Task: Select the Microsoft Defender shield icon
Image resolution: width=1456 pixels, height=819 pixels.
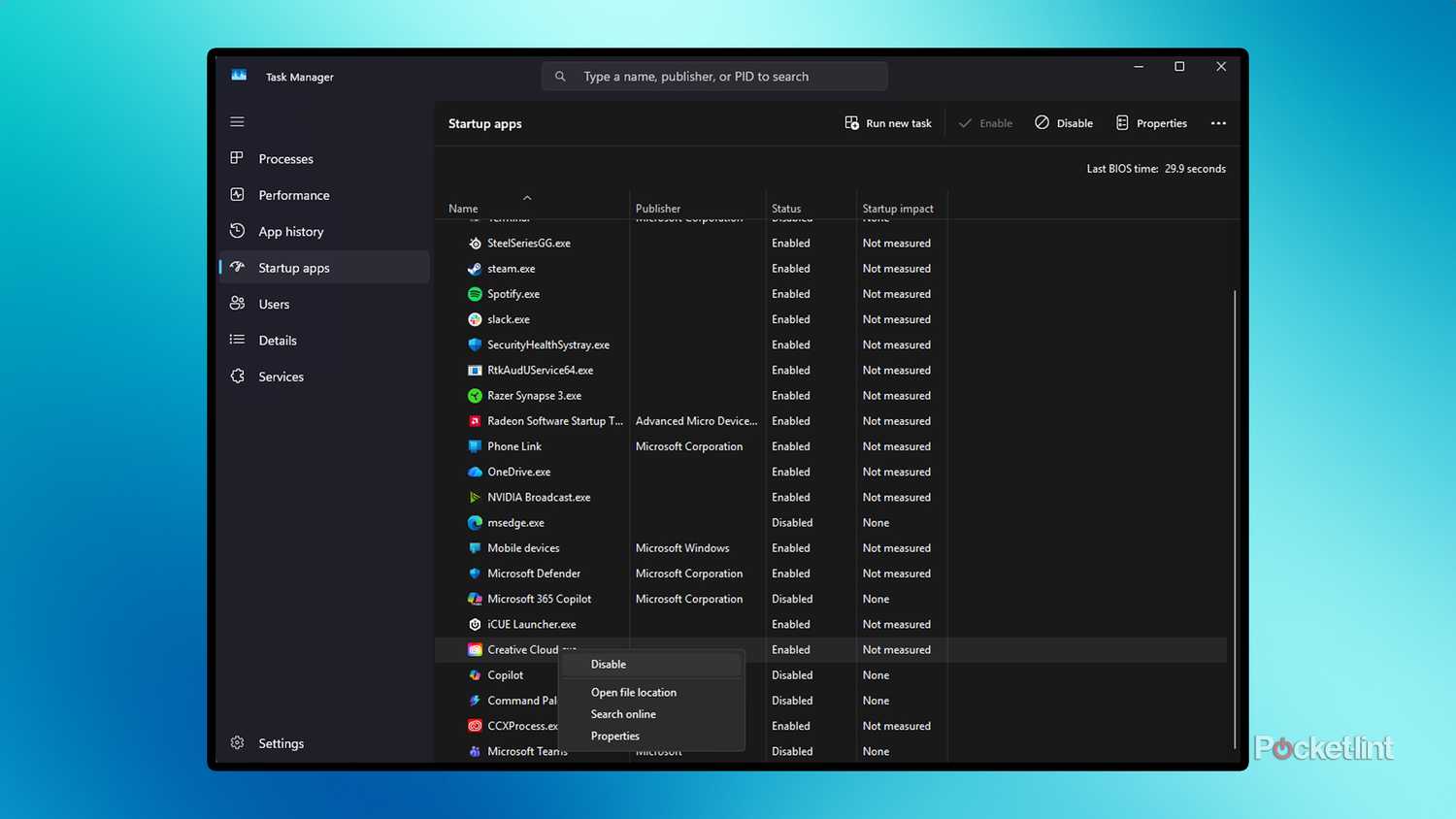Action: 475,573
